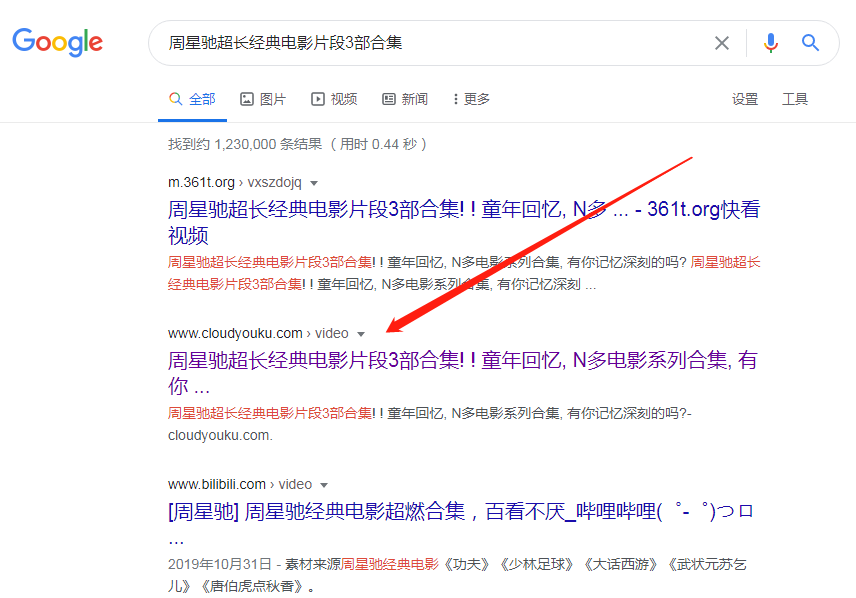Click the snippet date 2019年10月31日
This screenshot has width=856, height=598.
coord(219,564)
